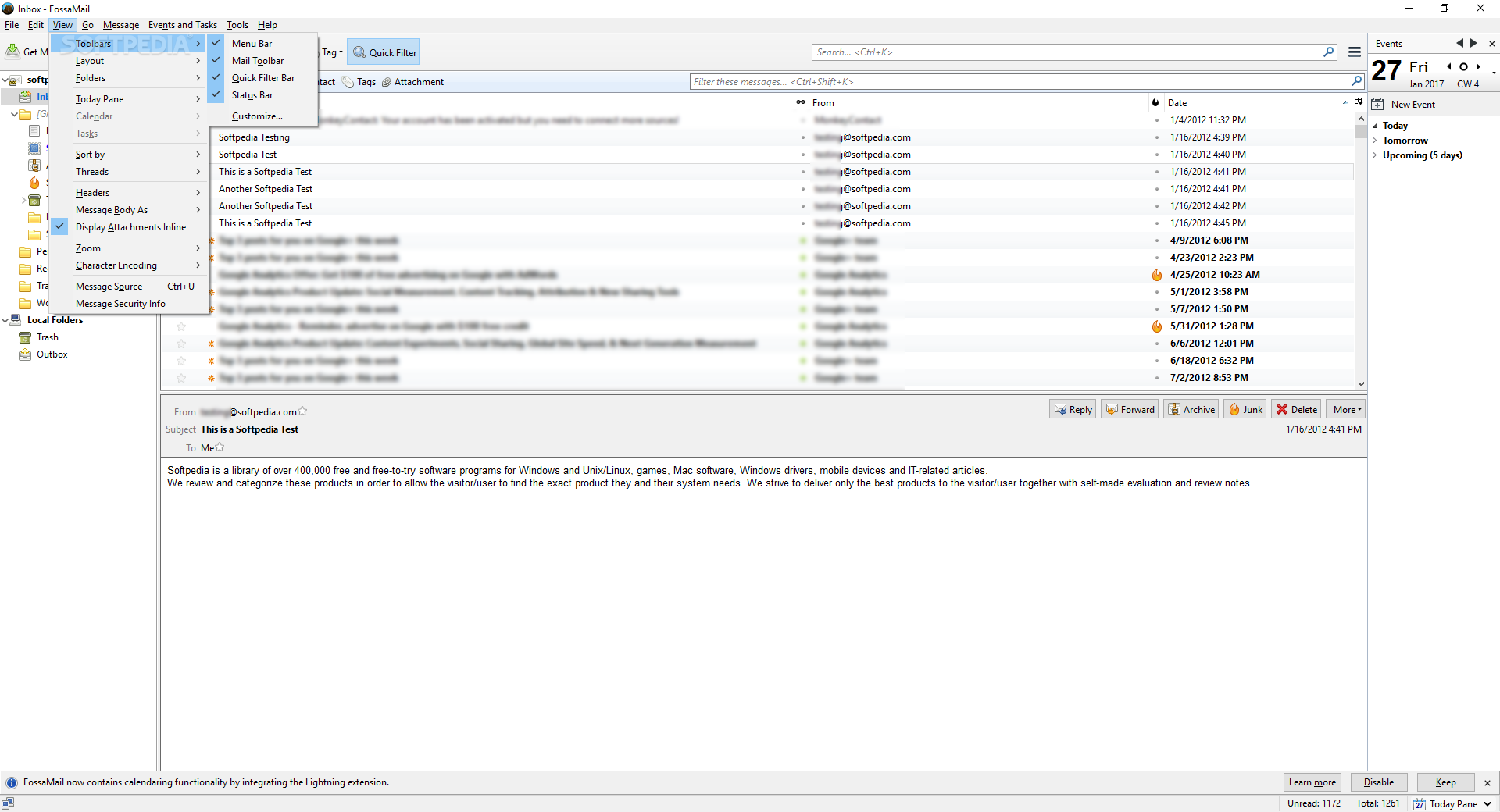
Task: Expand Upcoming (5 days) section
Action: (1376, 155)
